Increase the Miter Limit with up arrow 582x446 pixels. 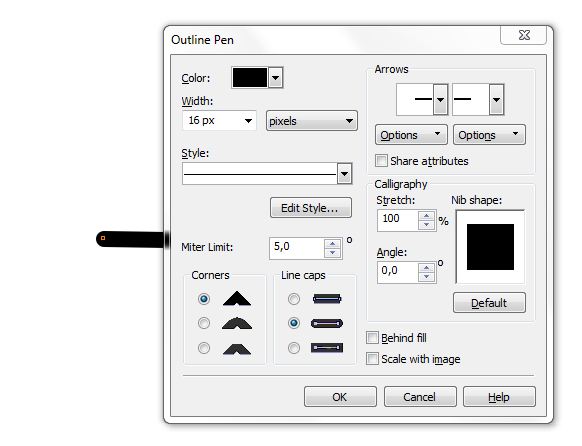click(x=333, y=243)
